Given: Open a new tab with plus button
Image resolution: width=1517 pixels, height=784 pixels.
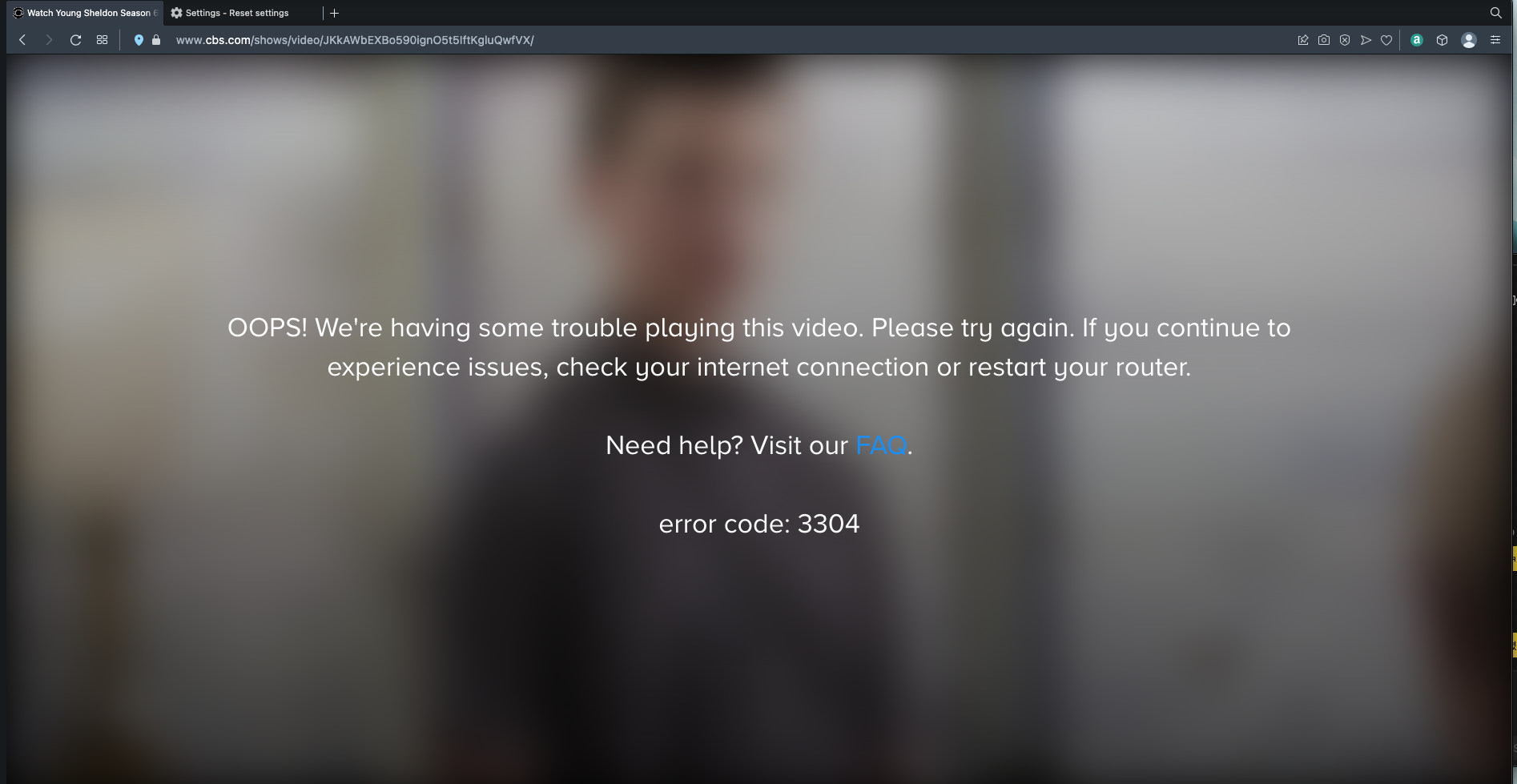Looking at the screenshot, I should click(335, 13).
